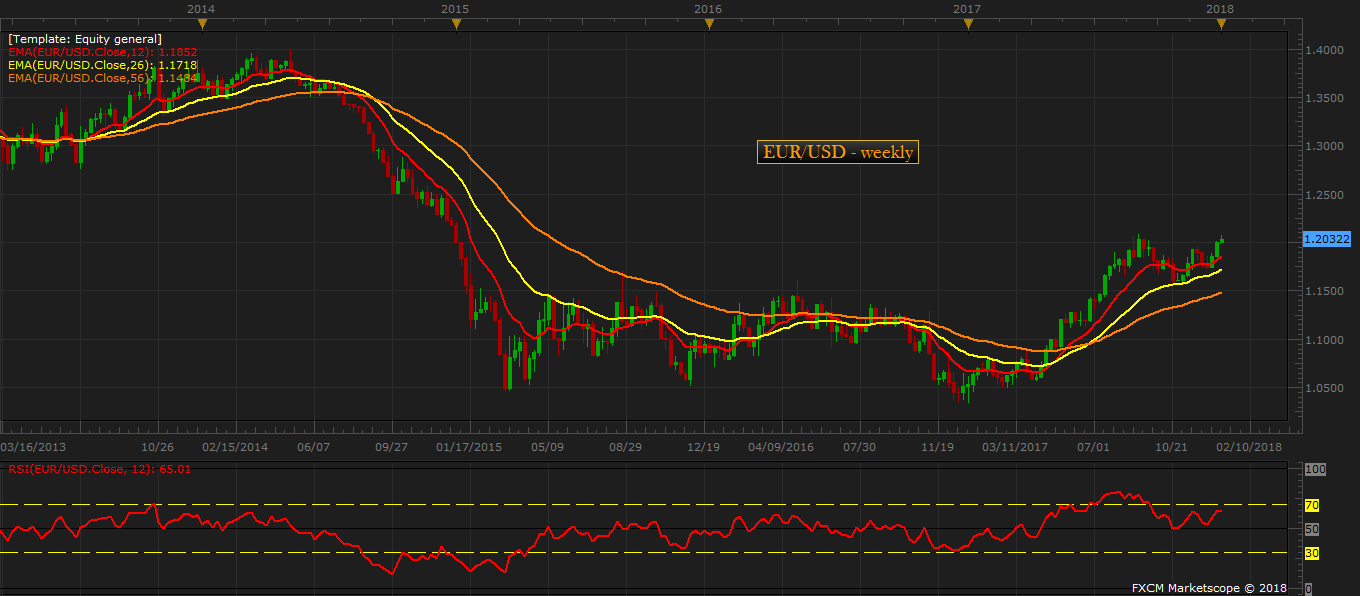Click the 12/19 date axis label
This screenshot has height=596, width=1360.
click(x=703, y=447)
